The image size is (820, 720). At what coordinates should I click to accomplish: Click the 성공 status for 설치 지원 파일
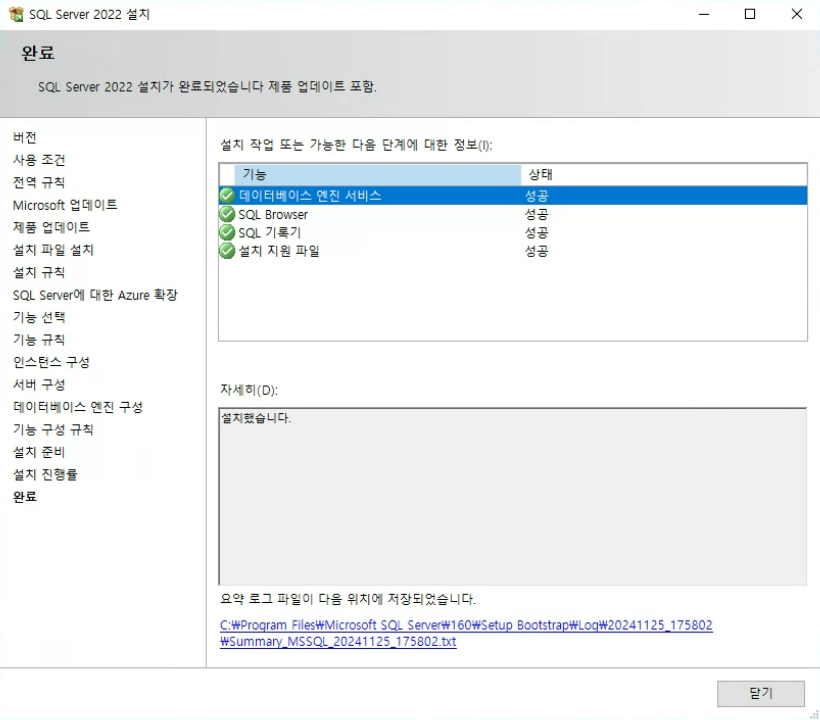pos(537,251)
